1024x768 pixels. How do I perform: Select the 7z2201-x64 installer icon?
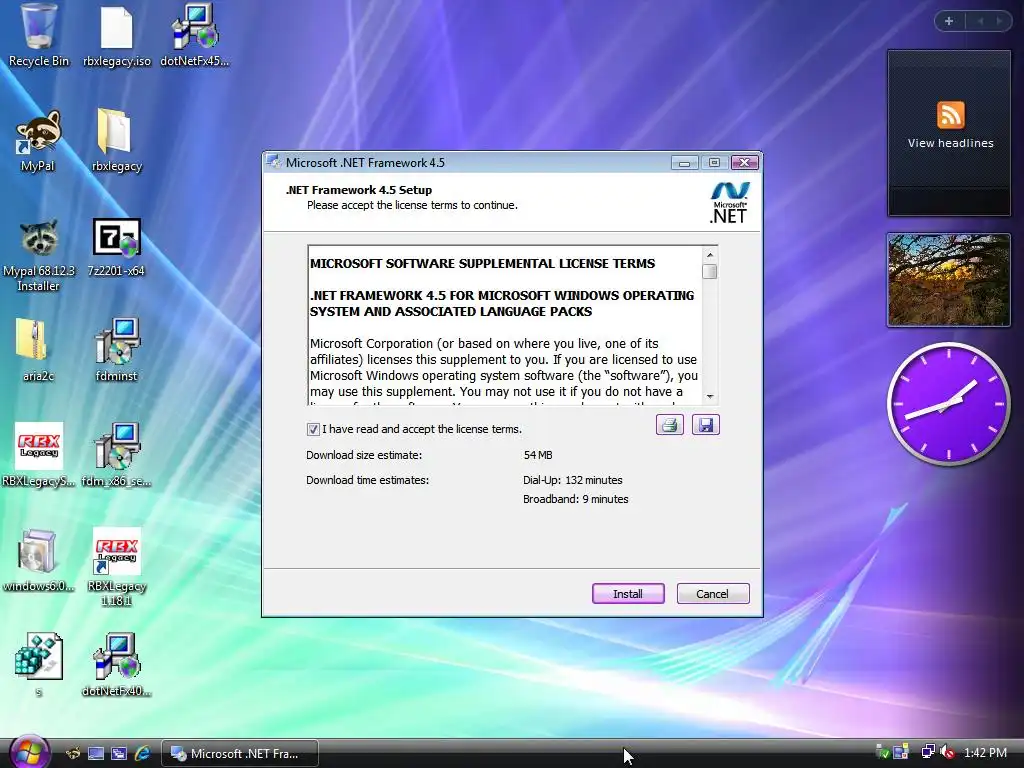(116, 247)
